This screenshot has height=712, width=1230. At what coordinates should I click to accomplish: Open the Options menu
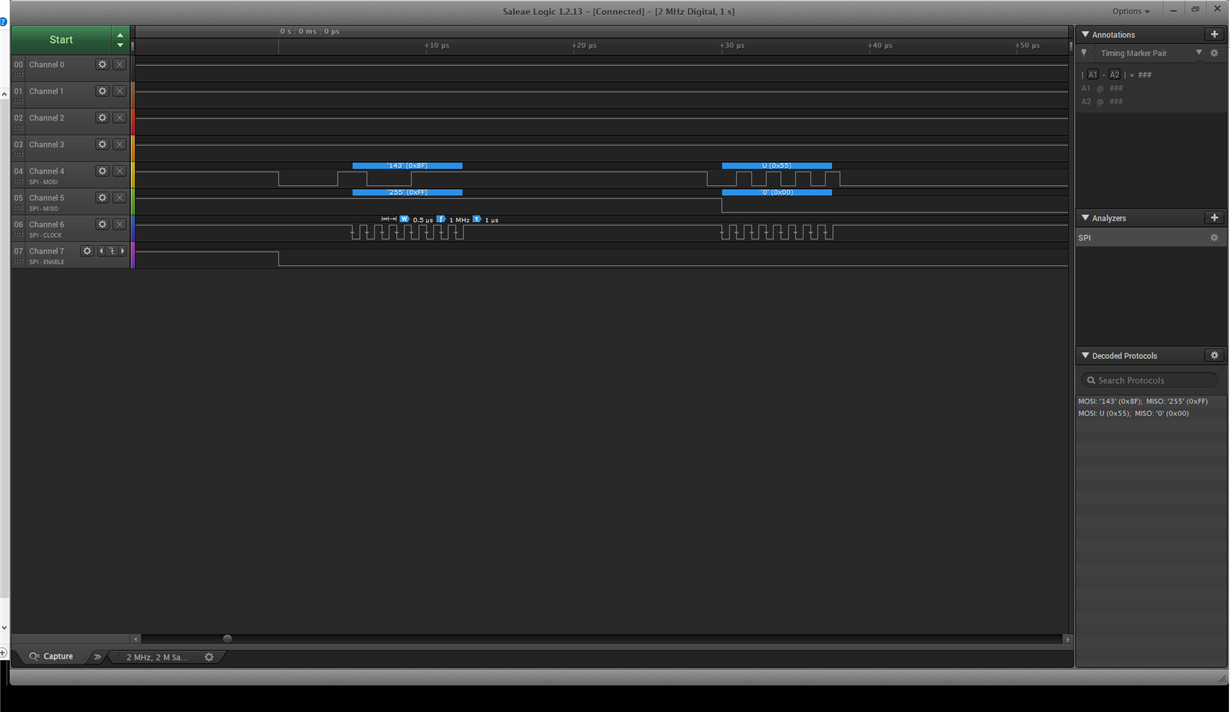[x=1131, y=11]
